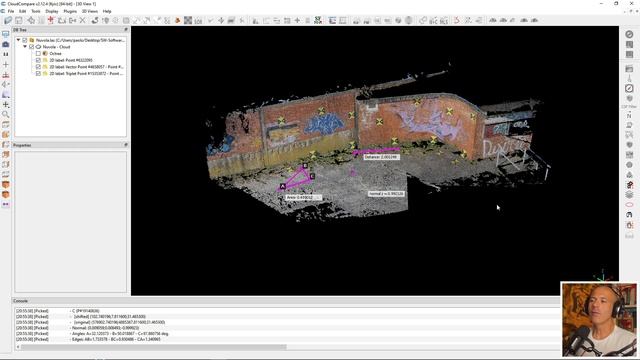Open the Help menu
The image size is (640, 360).
(x=107, y=11)
